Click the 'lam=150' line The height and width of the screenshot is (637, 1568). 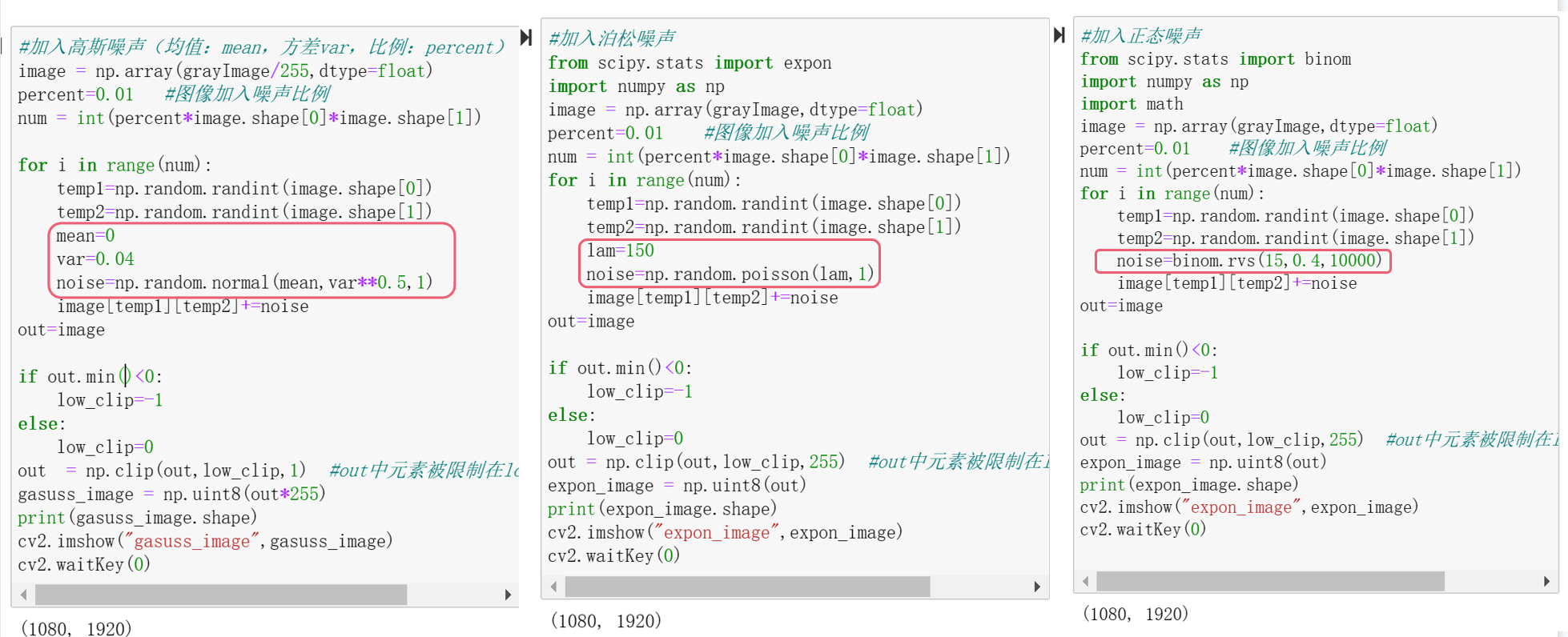(x=621, y=250)
